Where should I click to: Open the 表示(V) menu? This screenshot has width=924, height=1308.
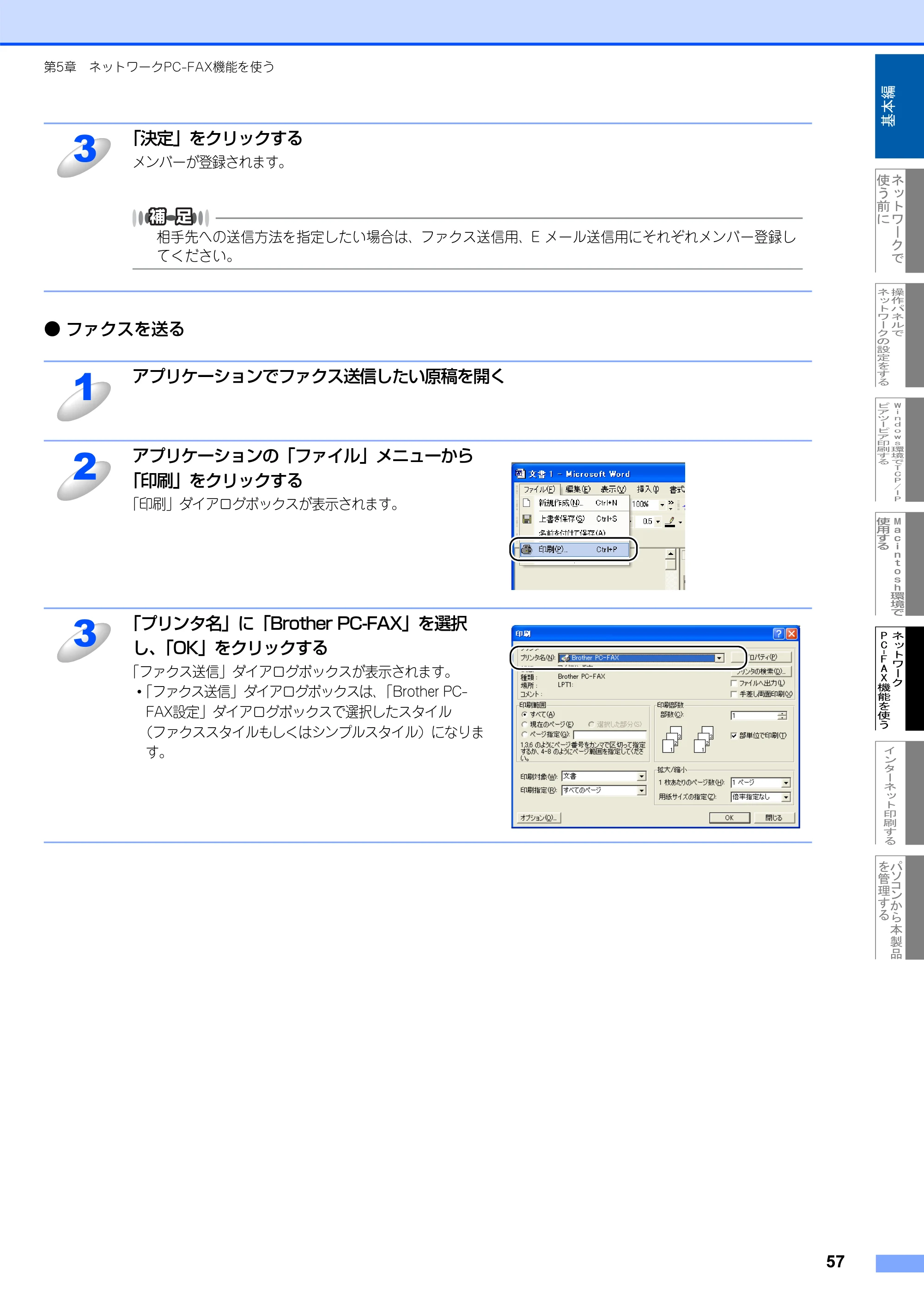(x=613, y=489)
